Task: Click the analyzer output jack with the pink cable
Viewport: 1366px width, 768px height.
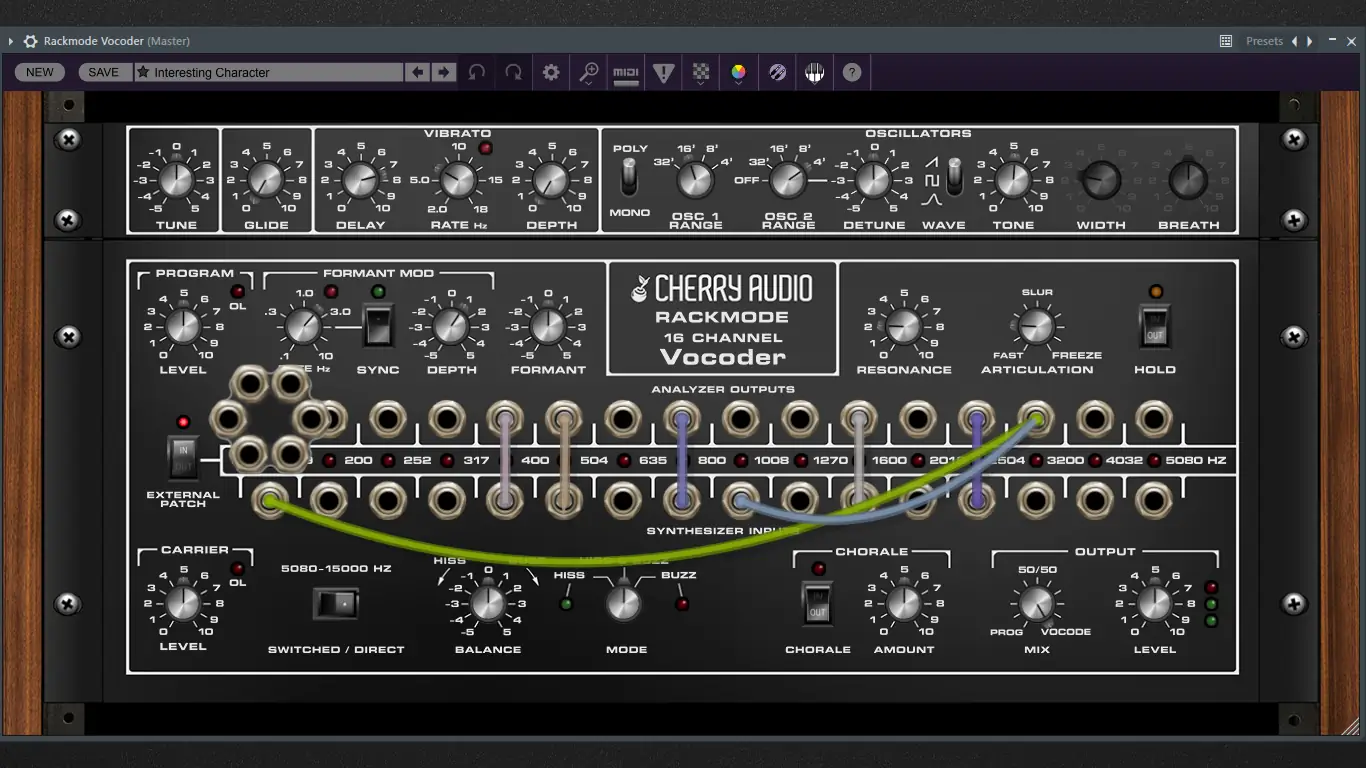Action: click(x=504, y=420)
